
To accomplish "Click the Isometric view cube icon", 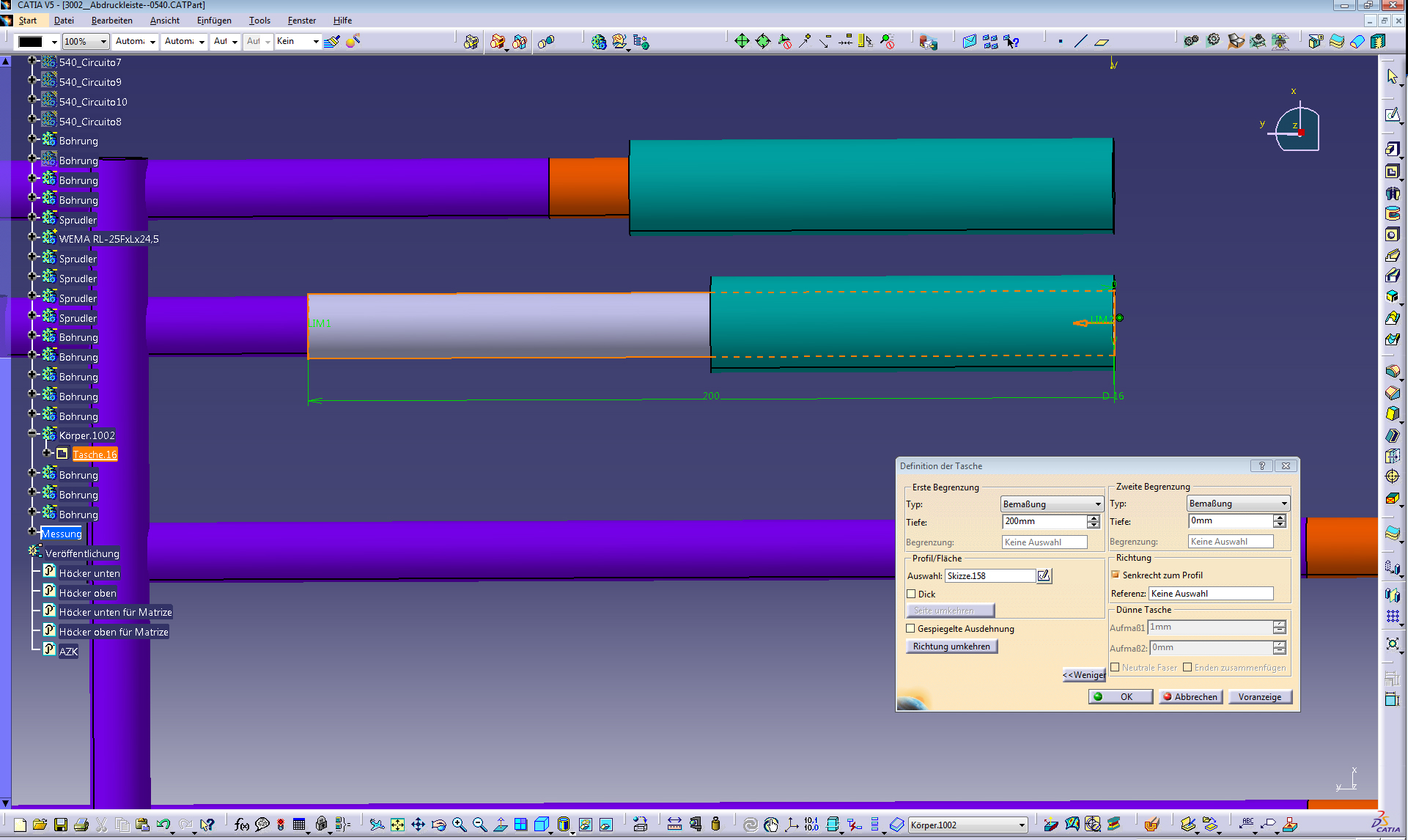I will click(x=542, y=825).
